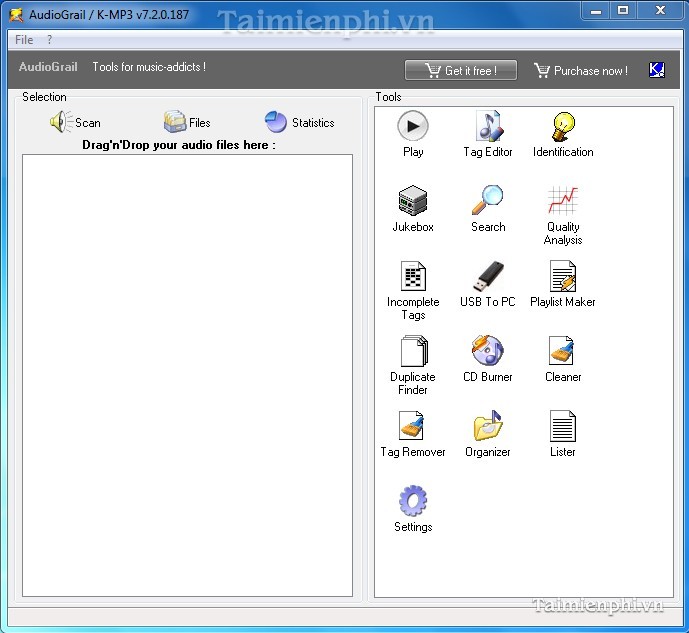Open the Duplicate Finder tool
The image size is (689, 633).
(413, 352)
